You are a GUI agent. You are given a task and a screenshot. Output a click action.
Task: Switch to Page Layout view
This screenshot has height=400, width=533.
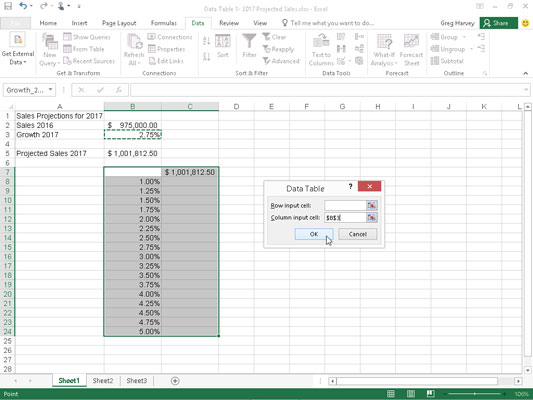tap(411, 394)
